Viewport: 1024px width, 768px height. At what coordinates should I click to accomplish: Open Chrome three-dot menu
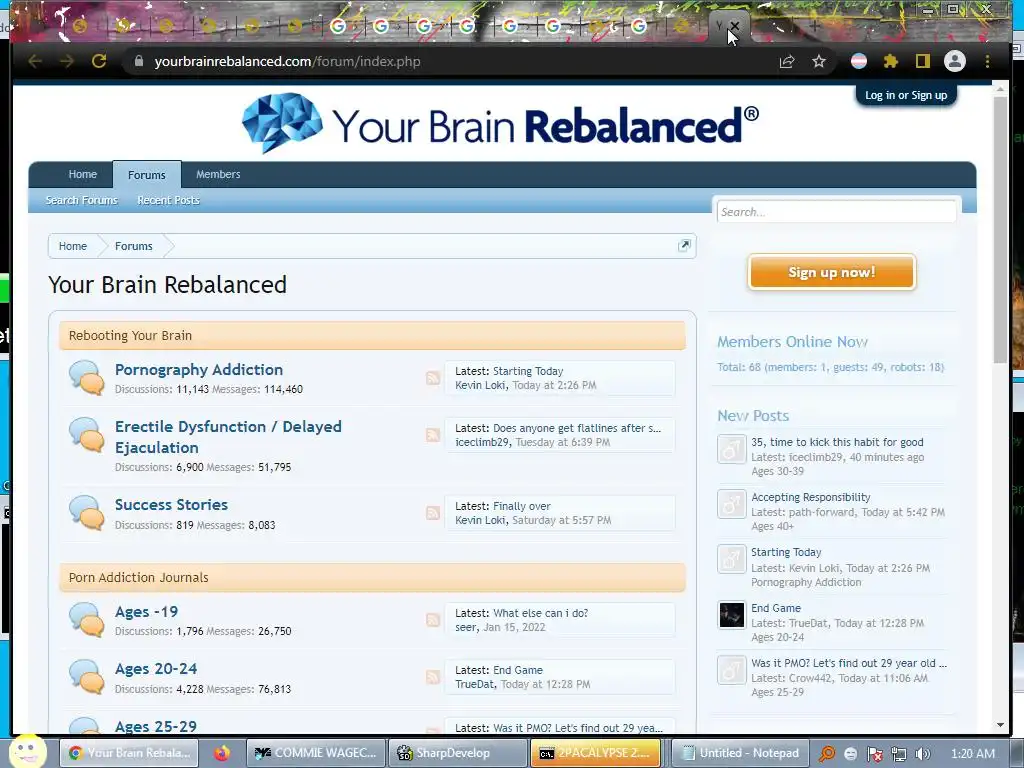[987, 61]
